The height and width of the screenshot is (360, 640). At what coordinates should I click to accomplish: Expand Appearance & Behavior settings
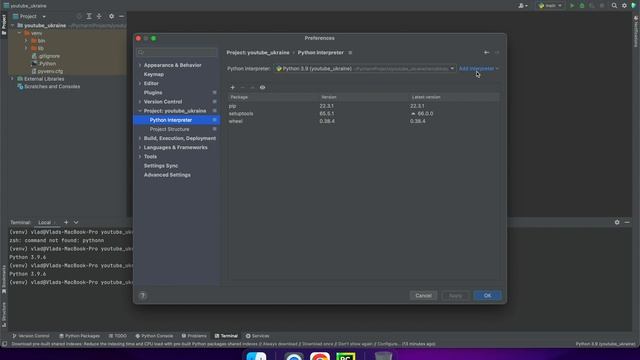pos(140,65)
